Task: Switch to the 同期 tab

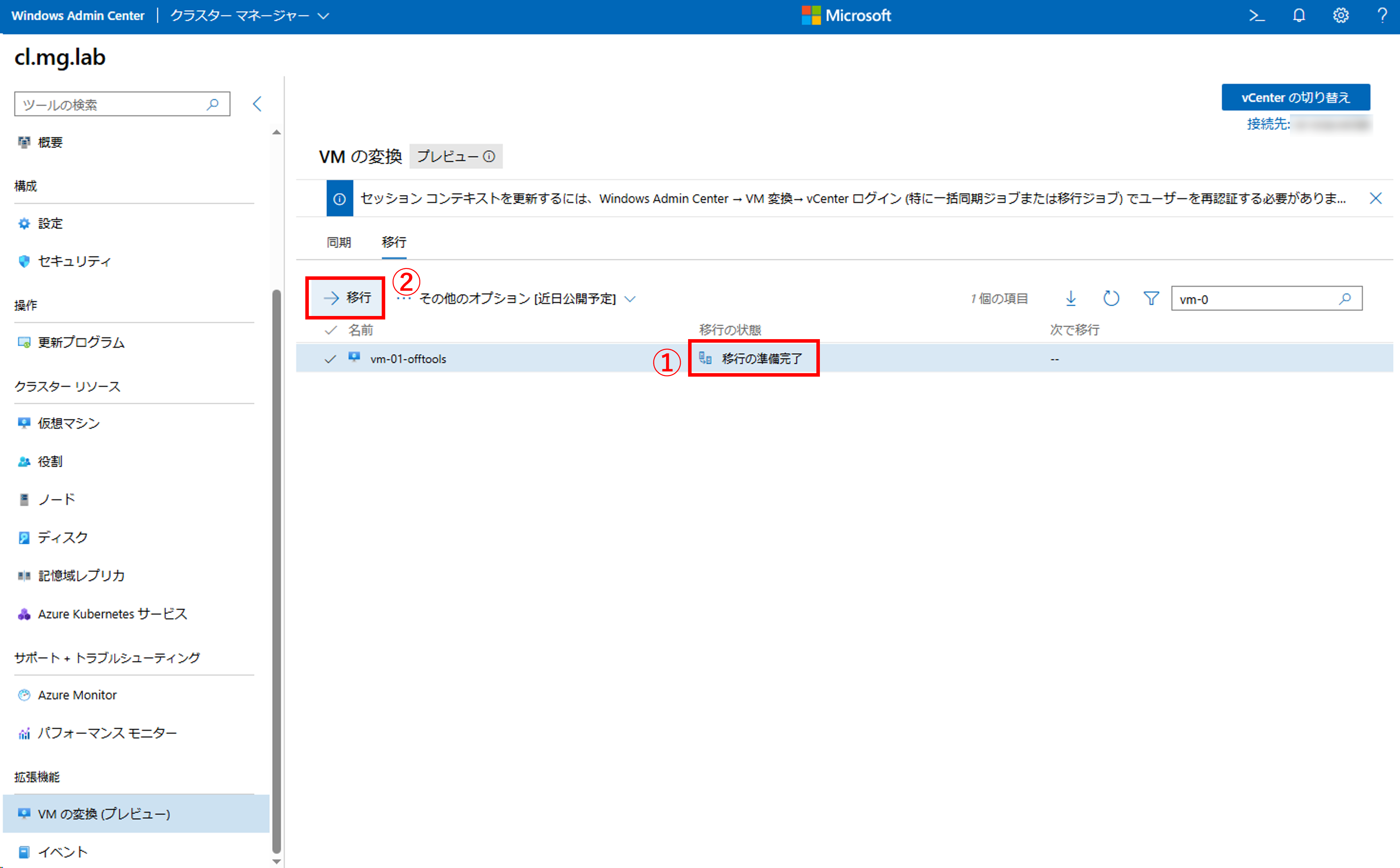Action: point(339,243)
